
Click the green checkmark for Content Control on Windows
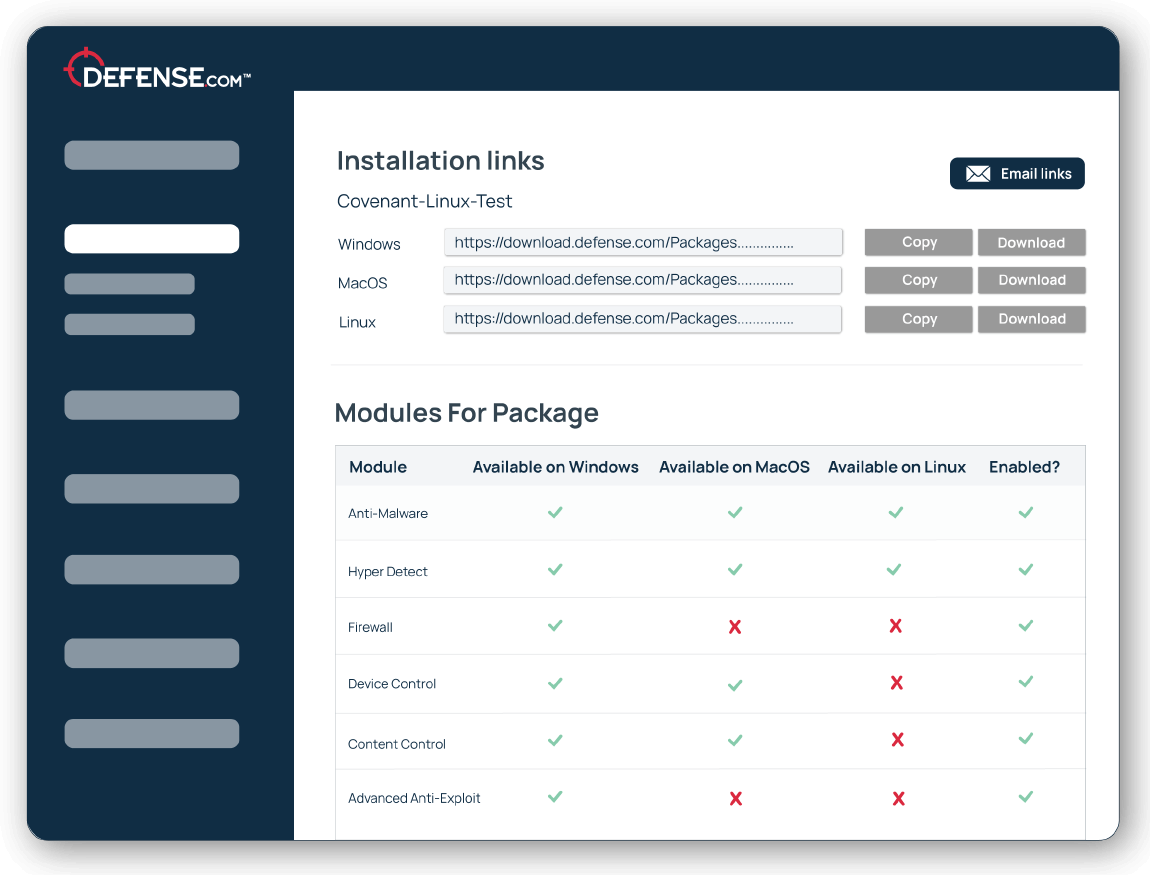(555, 740)
